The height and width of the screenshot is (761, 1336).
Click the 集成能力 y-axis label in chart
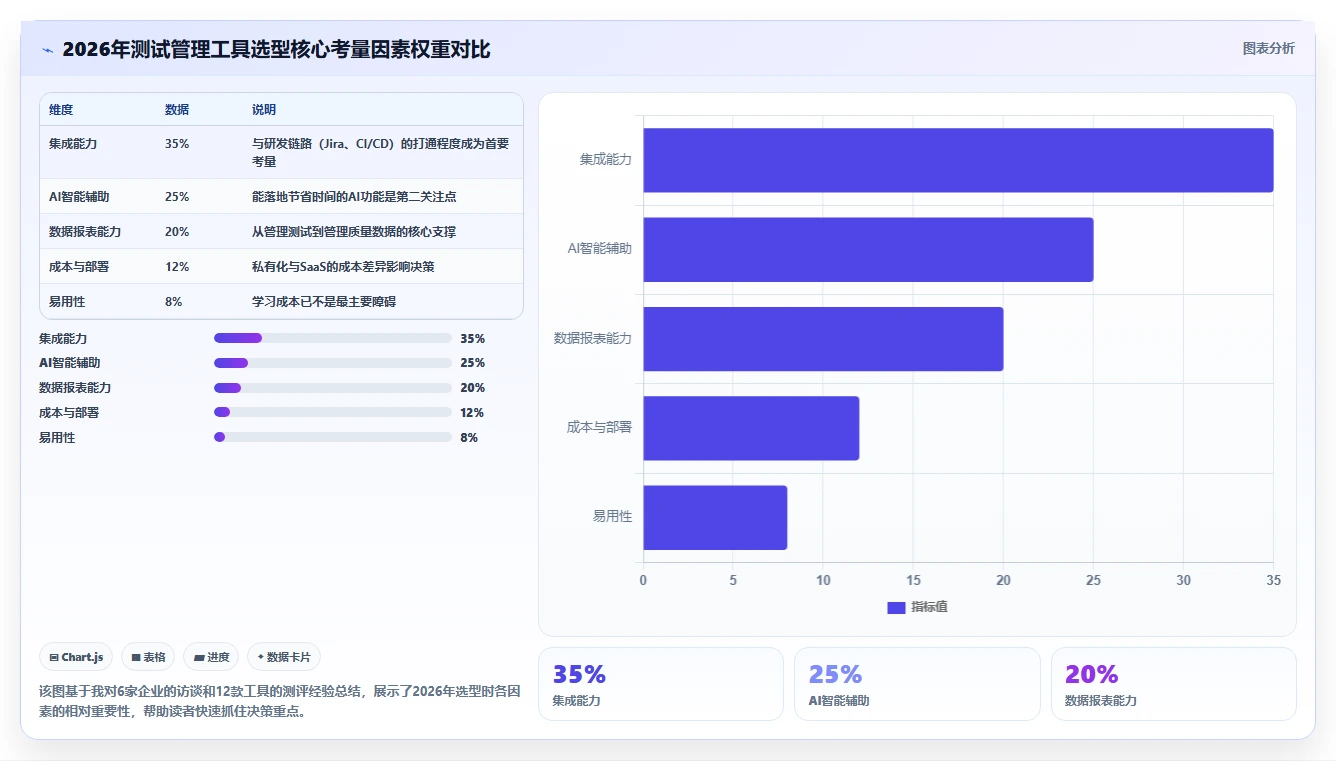pyautogui.click(x=606, y=160)
